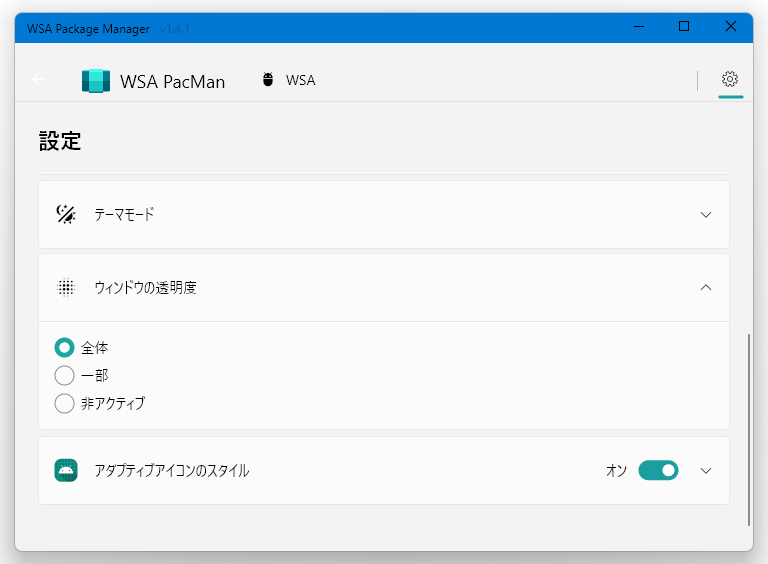This screenshot has width=768, height=564.
Task: Select the 全体 radio option
Action: 64,348
